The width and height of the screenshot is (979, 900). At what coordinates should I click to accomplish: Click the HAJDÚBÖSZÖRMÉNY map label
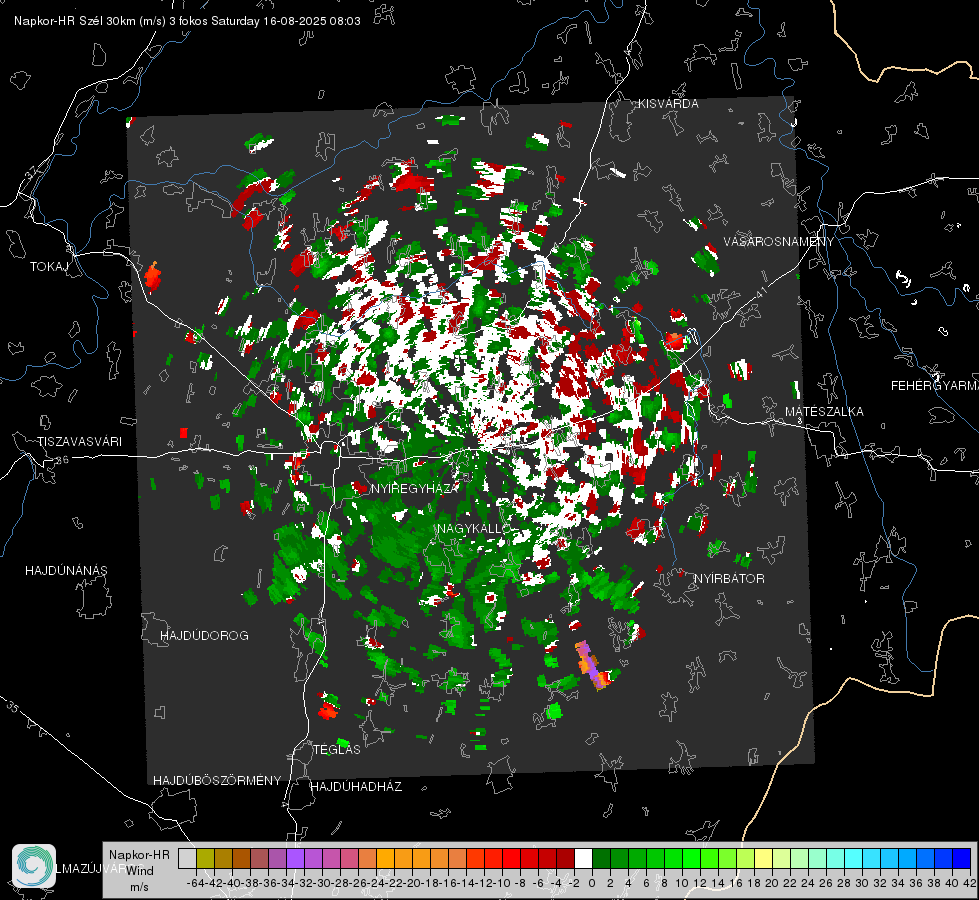coord(217,781)
